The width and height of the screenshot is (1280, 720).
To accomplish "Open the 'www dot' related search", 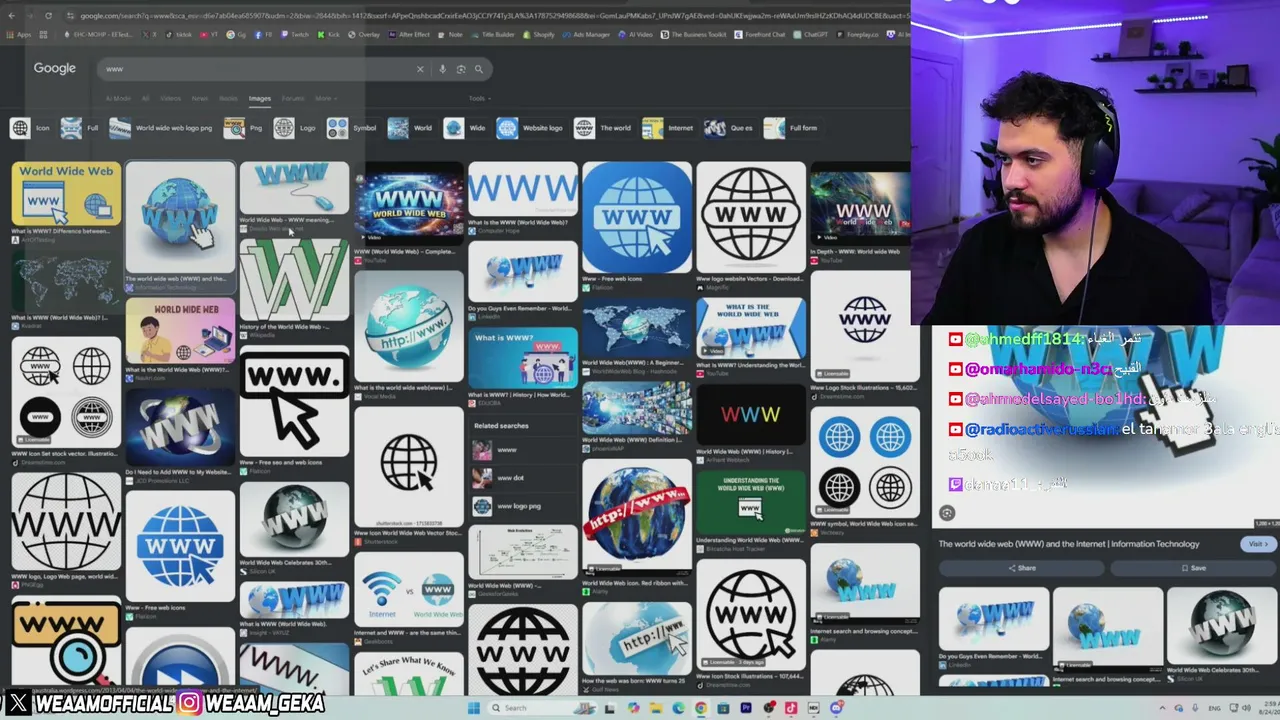I will [523, 478].
